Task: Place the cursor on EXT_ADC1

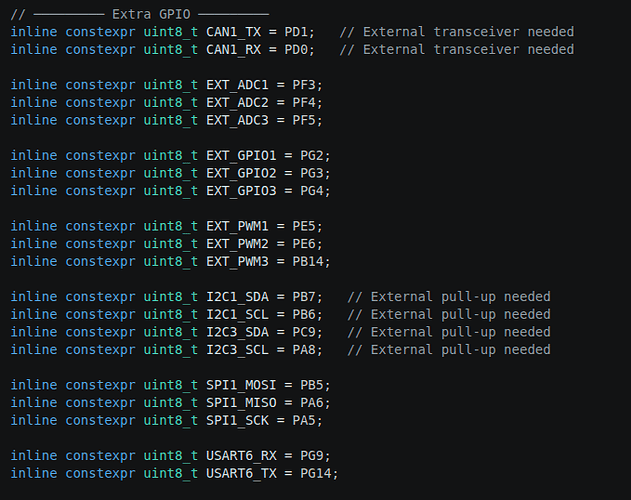Action: coord(237,85)
